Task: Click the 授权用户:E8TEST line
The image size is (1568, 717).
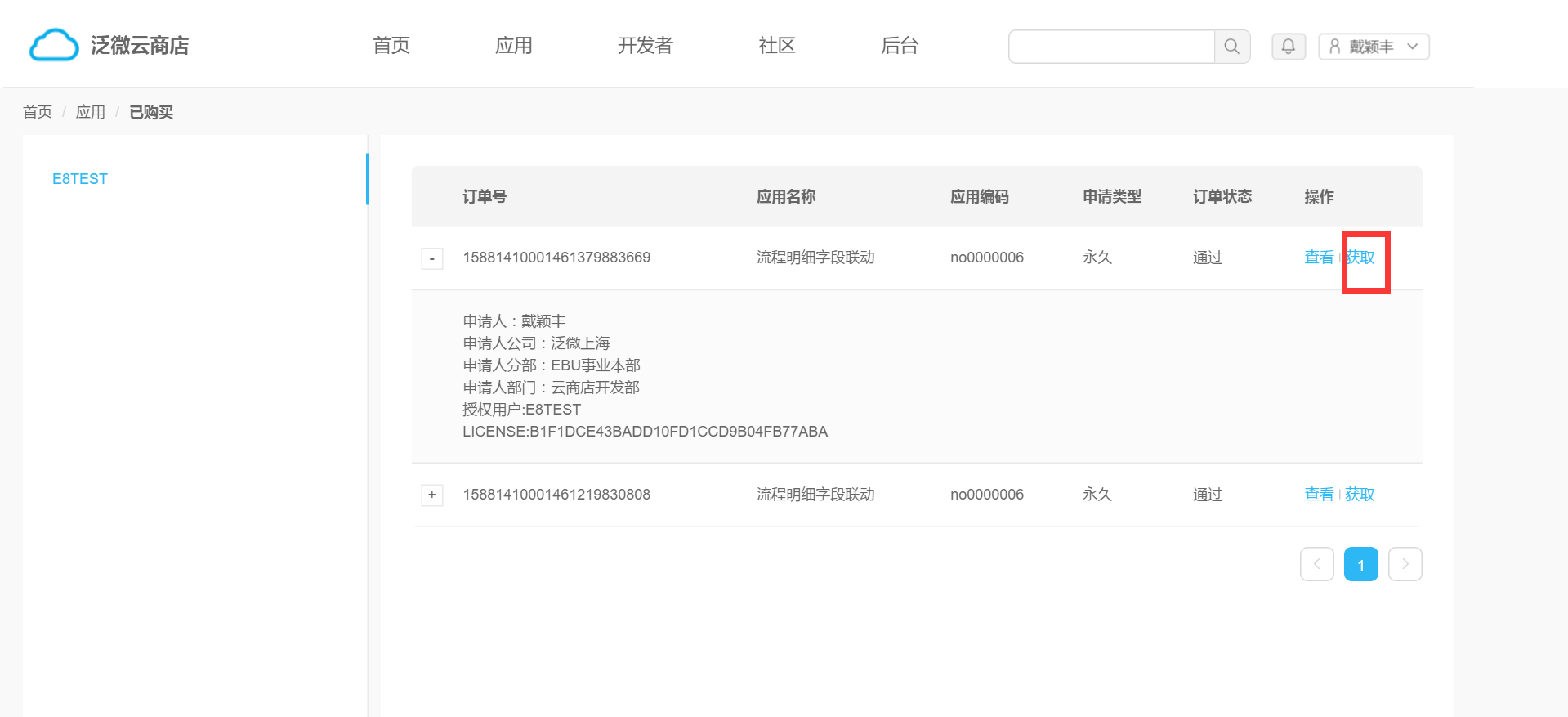Action: pos(522,410)
